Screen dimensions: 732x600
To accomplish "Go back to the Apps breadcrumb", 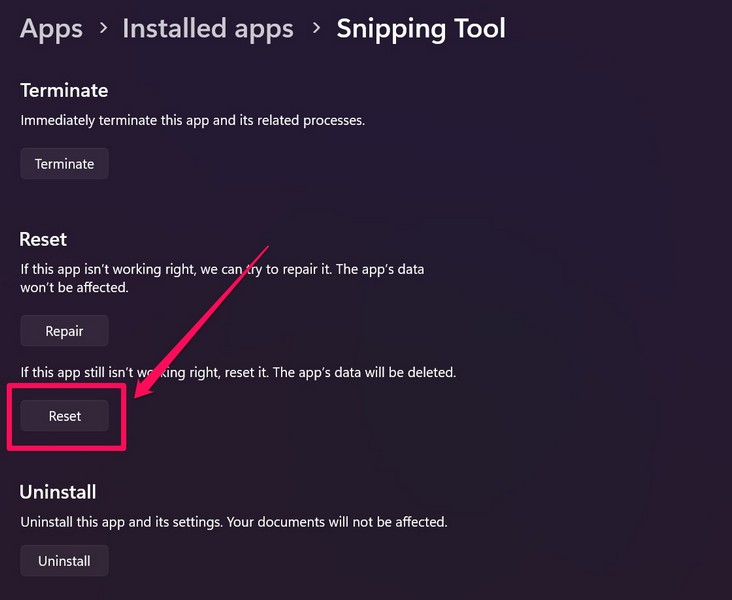I will click(50, 28).
